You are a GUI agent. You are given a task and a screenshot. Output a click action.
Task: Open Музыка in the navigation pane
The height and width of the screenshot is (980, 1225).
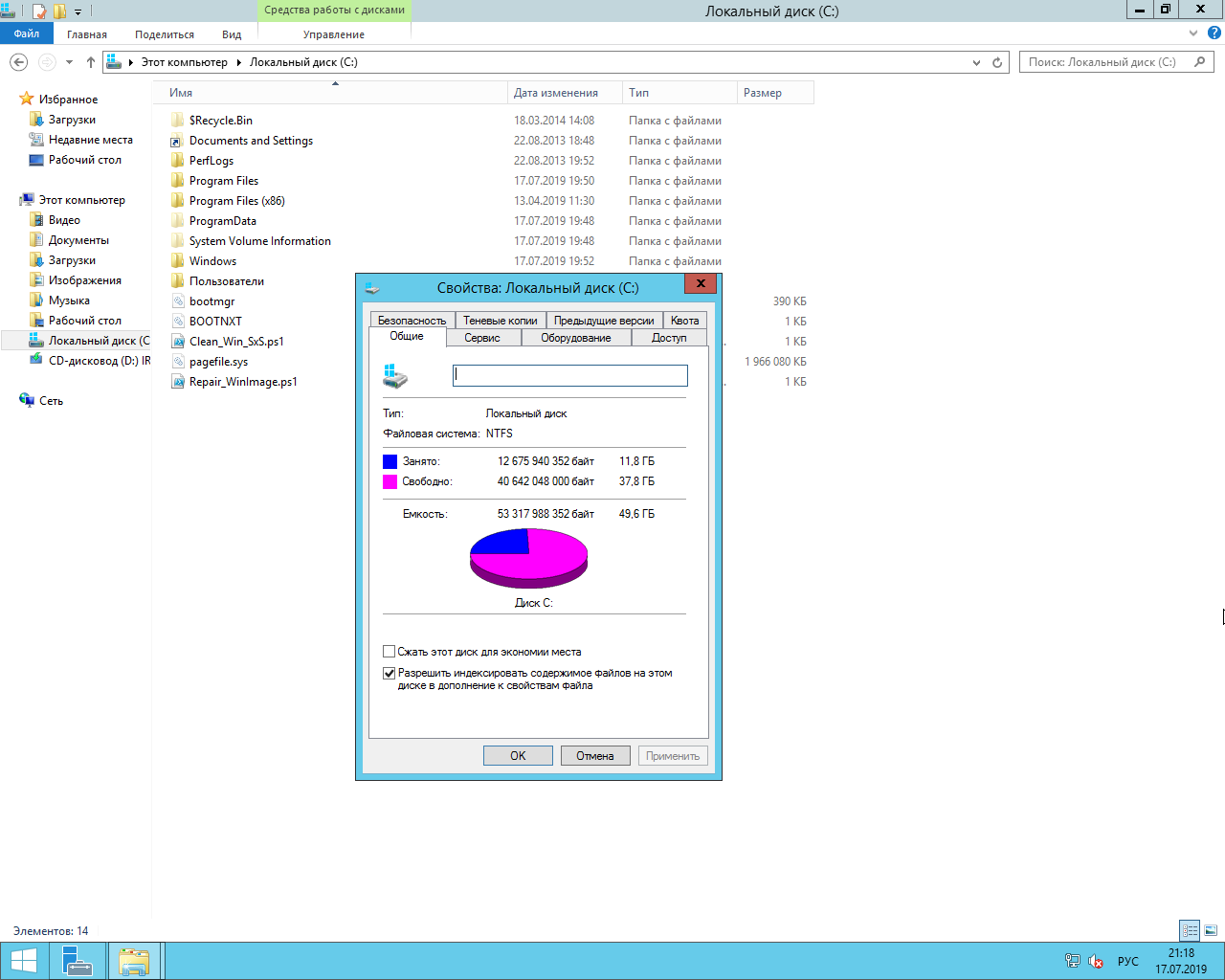click(x=60, y=301)
